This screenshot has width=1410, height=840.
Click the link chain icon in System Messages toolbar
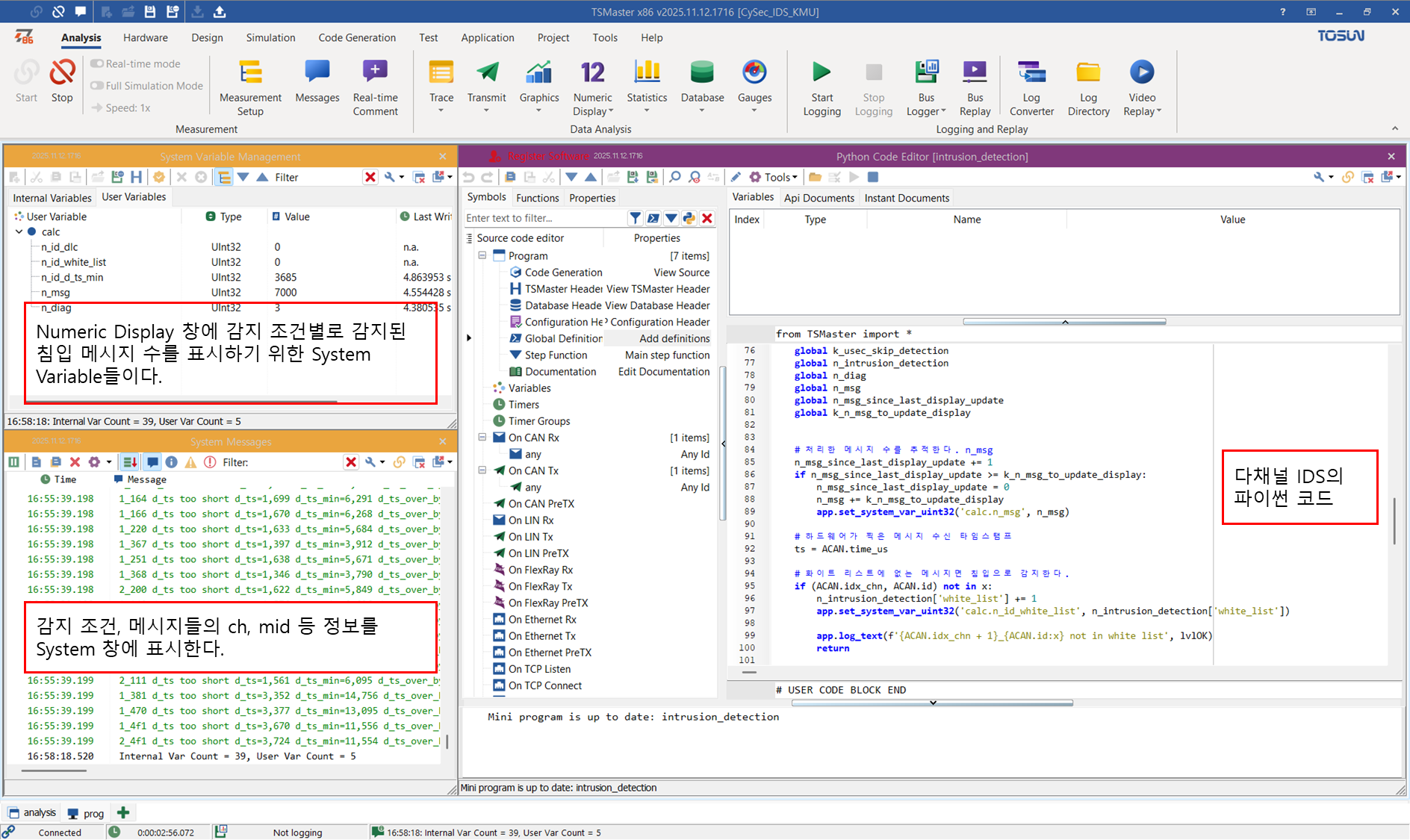click(400, 462)
